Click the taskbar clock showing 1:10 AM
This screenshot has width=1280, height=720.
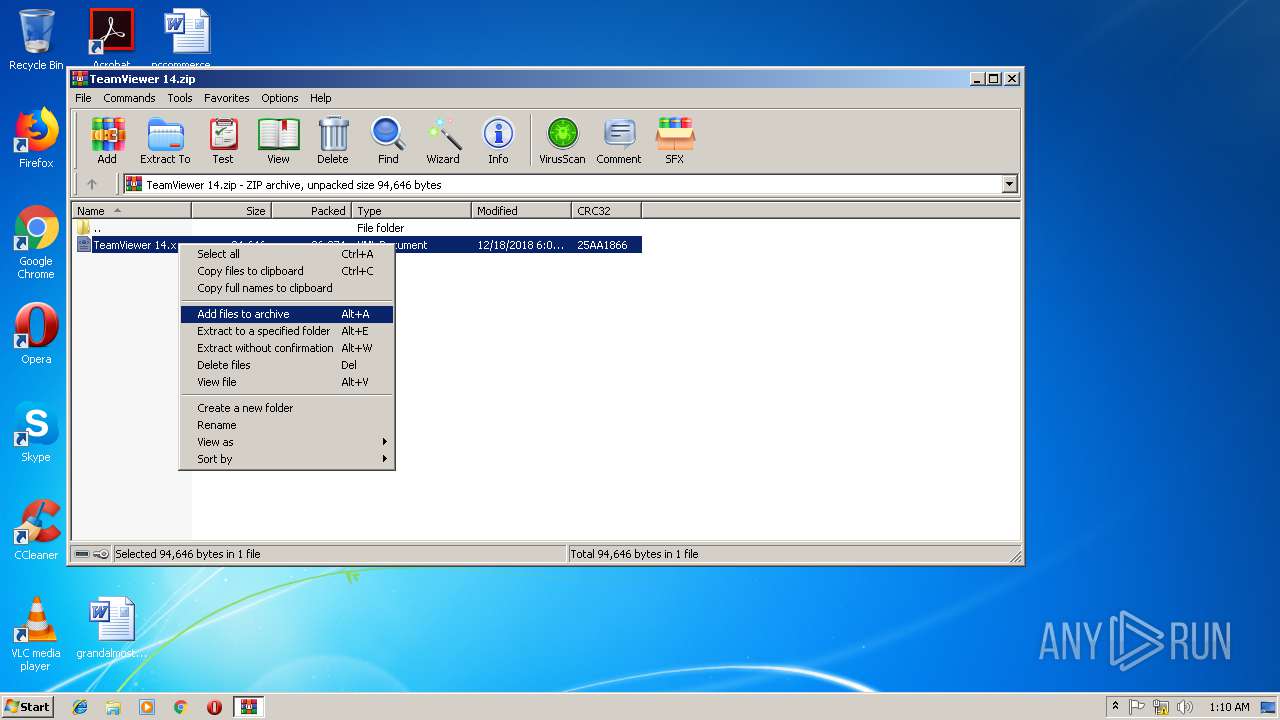pyautogui.click(x=1229, y=707)
